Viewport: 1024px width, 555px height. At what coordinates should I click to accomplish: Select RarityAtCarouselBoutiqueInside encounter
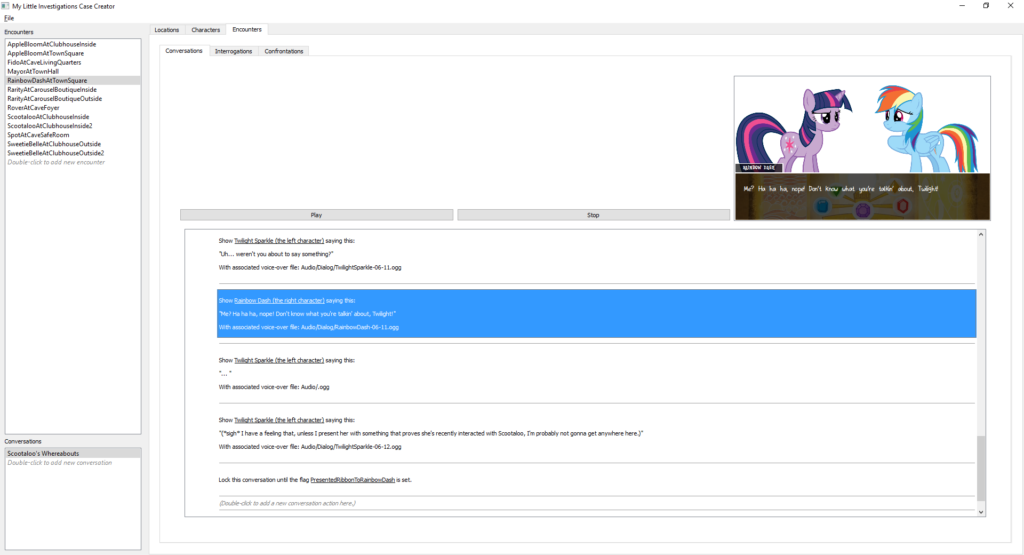(x=72, y=89)
